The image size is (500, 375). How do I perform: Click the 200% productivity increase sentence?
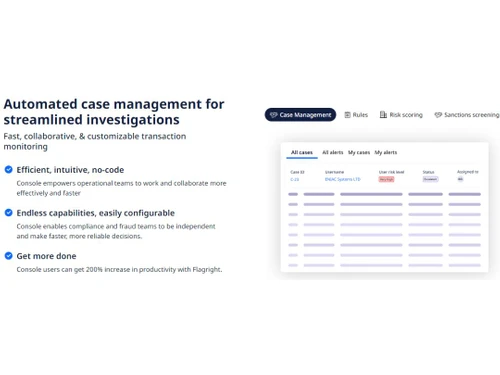click(x=119, y=269)
